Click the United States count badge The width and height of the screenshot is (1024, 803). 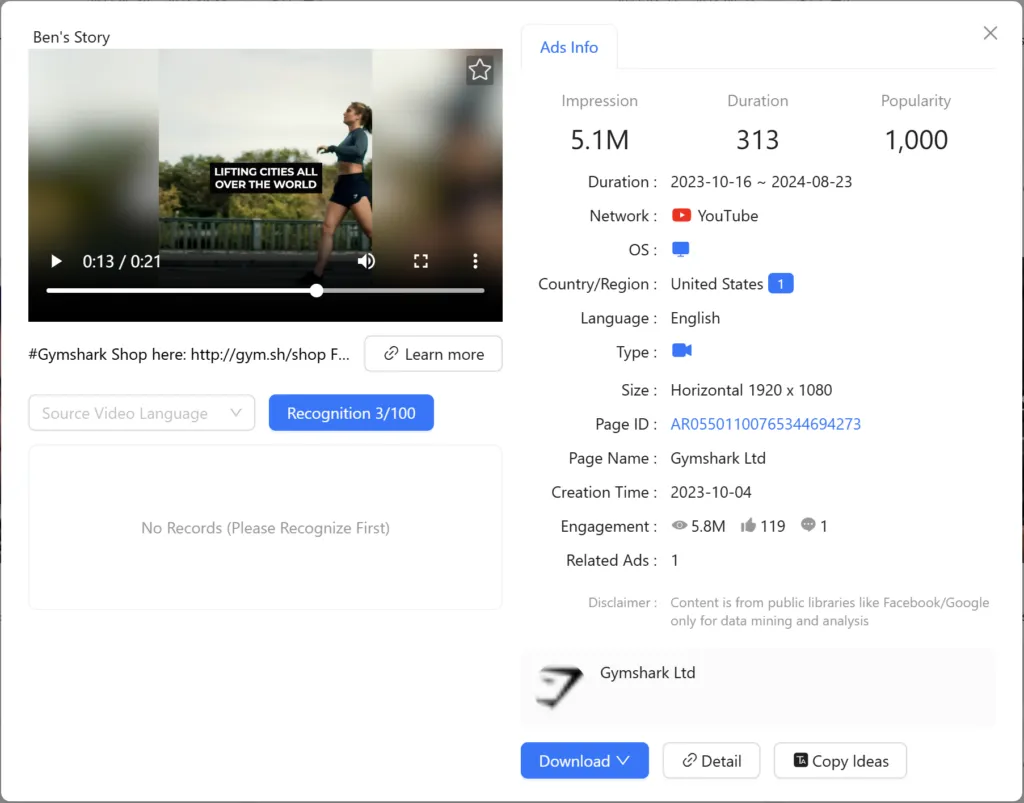(782, 283)
